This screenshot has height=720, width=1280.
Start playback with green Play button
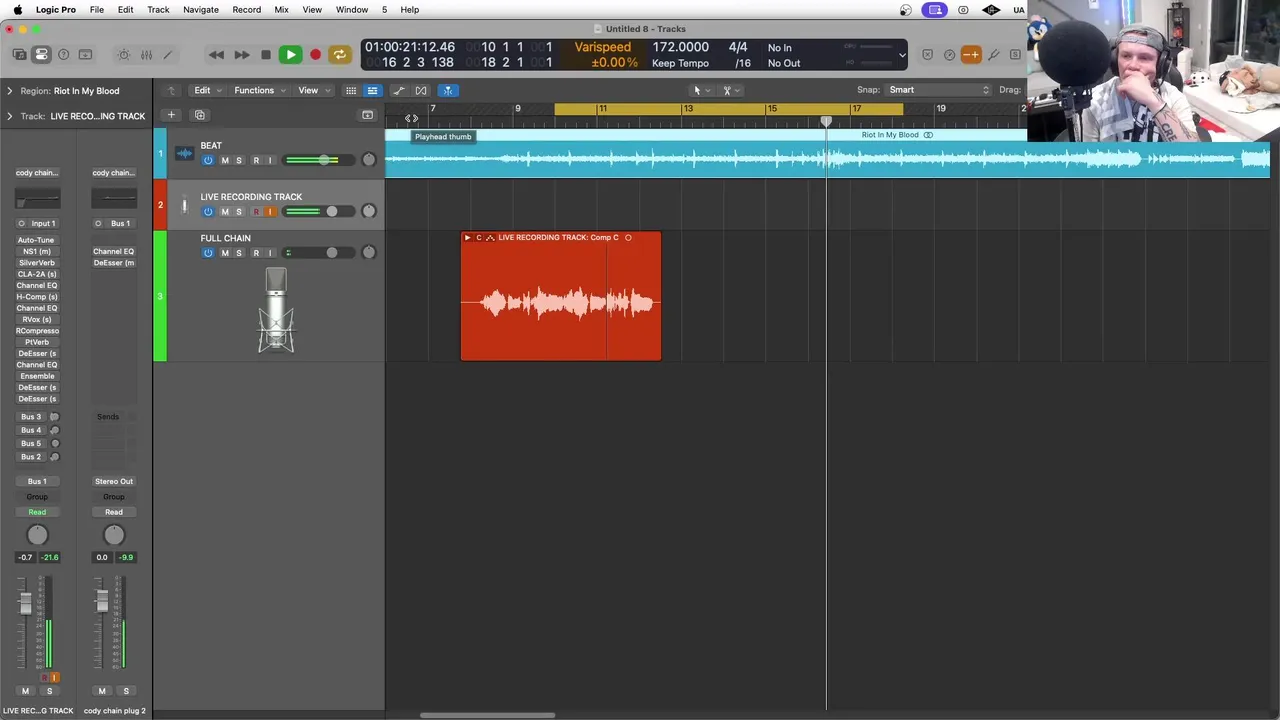[x=290, y=55]
